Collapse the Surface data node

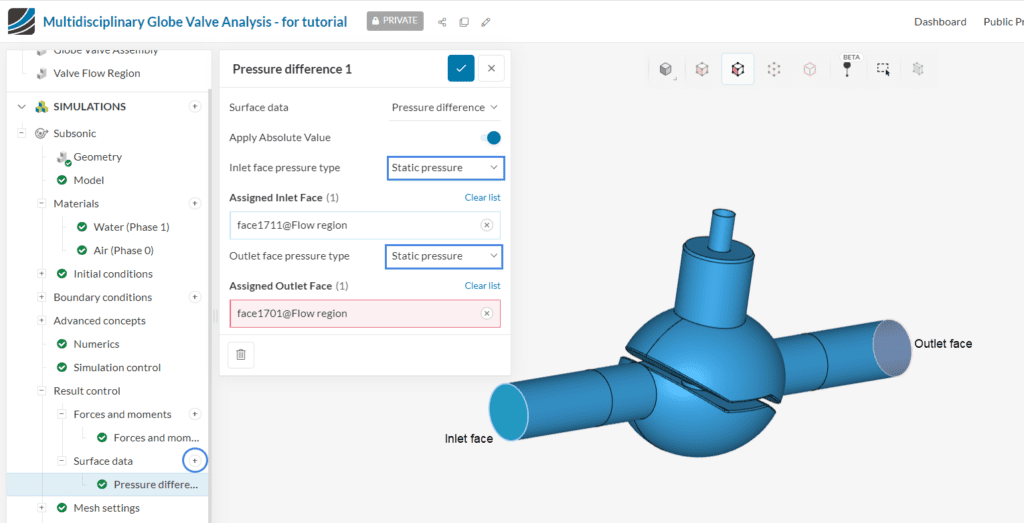point(62,461)
